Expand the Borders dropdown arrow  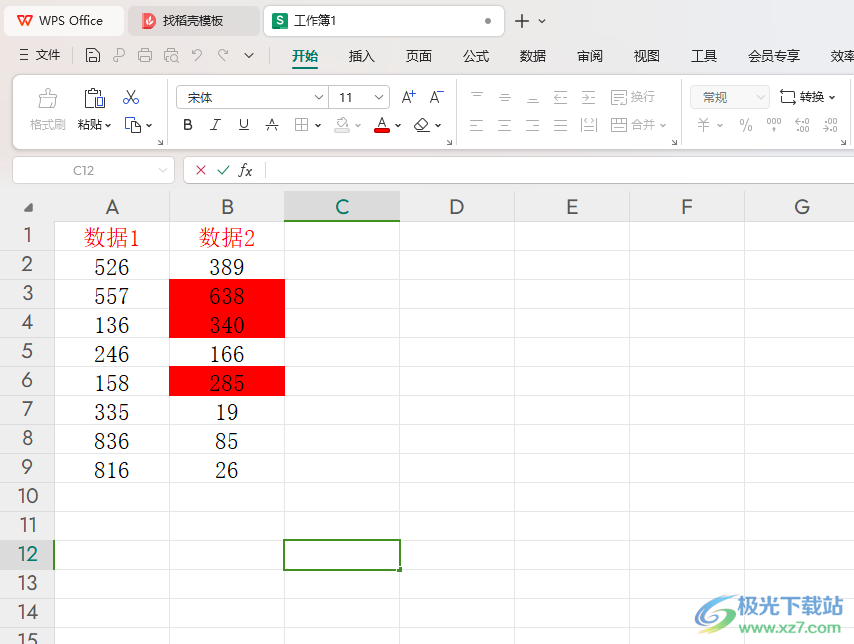click(x=318, y=125)
